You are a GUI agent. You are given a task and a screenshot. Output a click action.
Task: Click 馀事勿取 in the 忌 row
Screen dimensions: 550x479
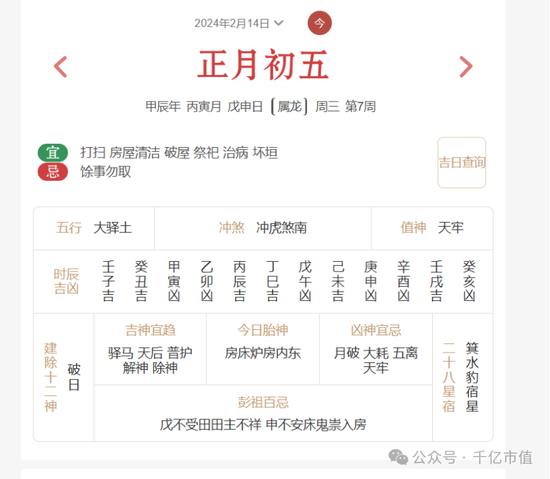(106, 172)
